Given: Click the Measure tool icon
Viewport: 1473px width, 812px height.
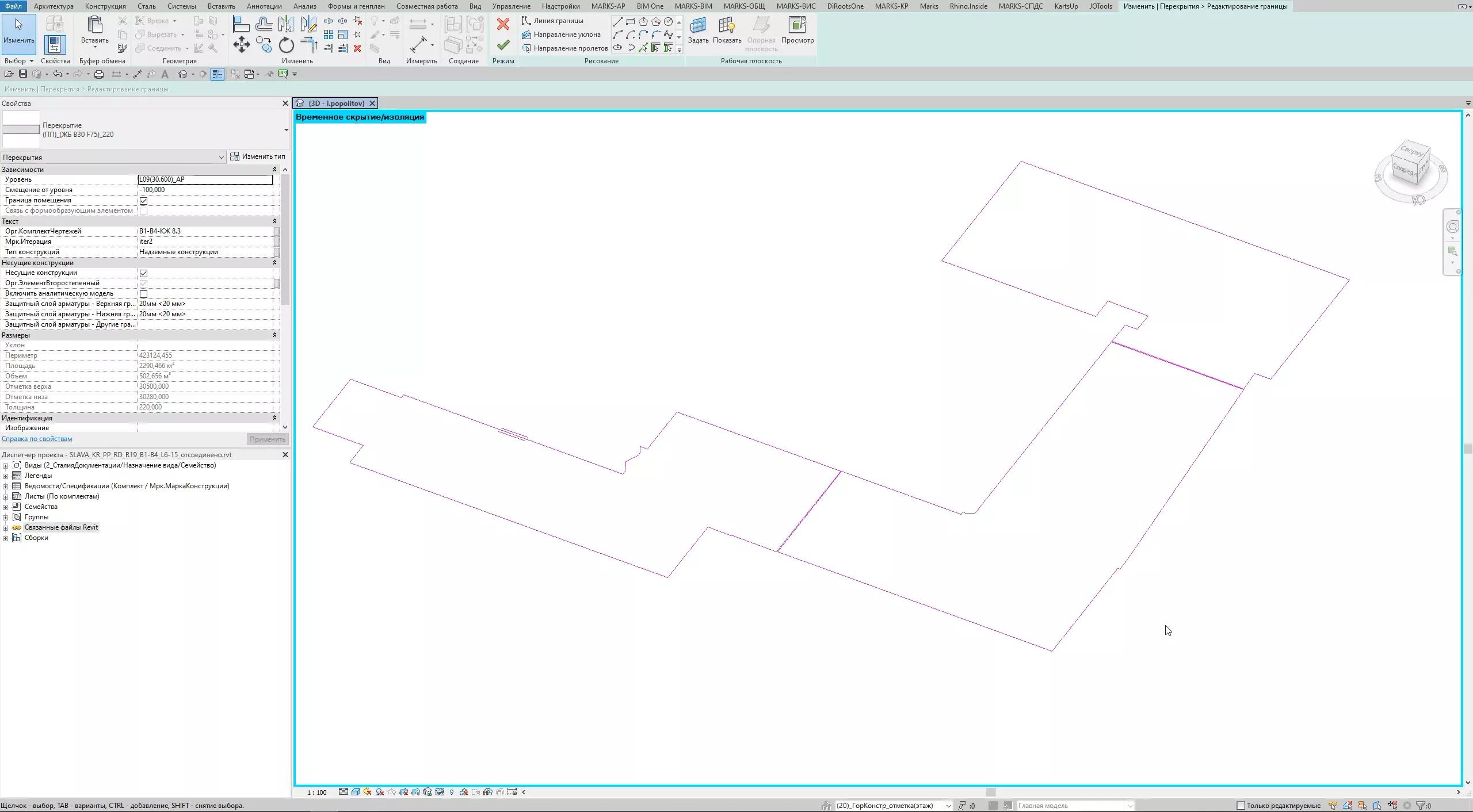Looking at the screenshot, I should (418, 44).
